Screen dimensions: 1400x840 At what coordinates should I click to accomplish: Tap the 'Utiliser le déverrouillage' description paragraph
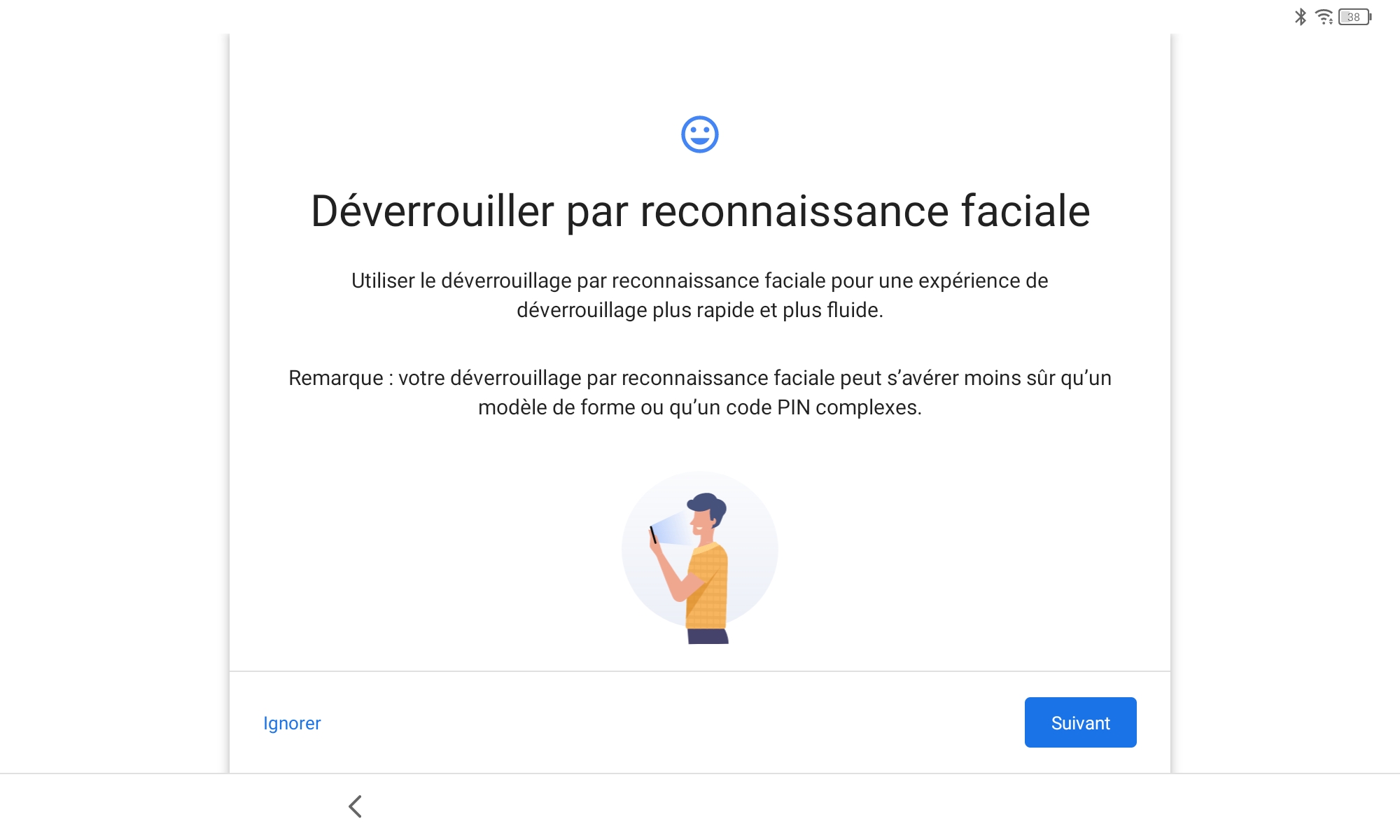(x=700, y=295)
